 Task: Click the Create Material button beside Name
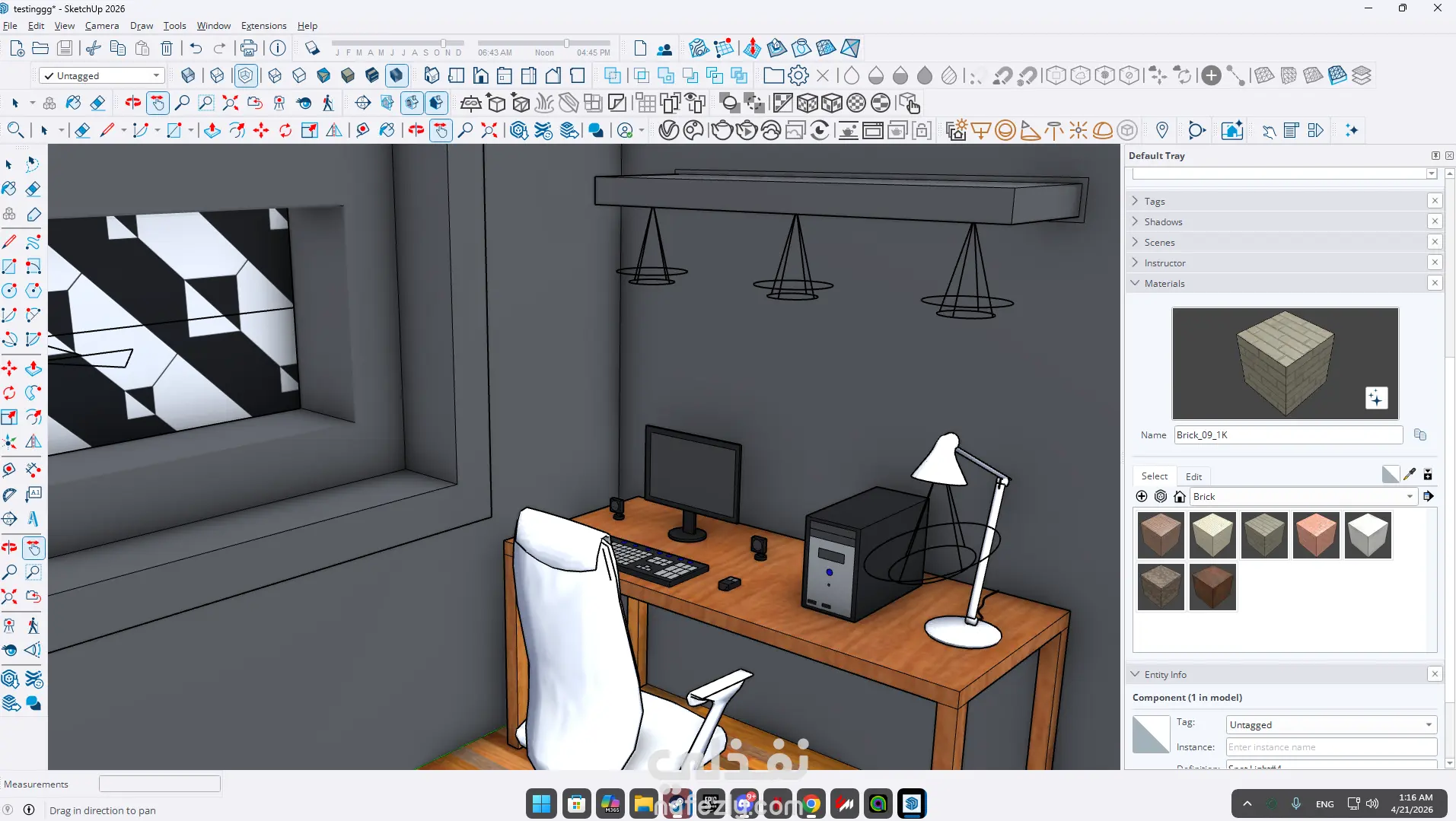pyautogui.click(x=1420, y=434)
